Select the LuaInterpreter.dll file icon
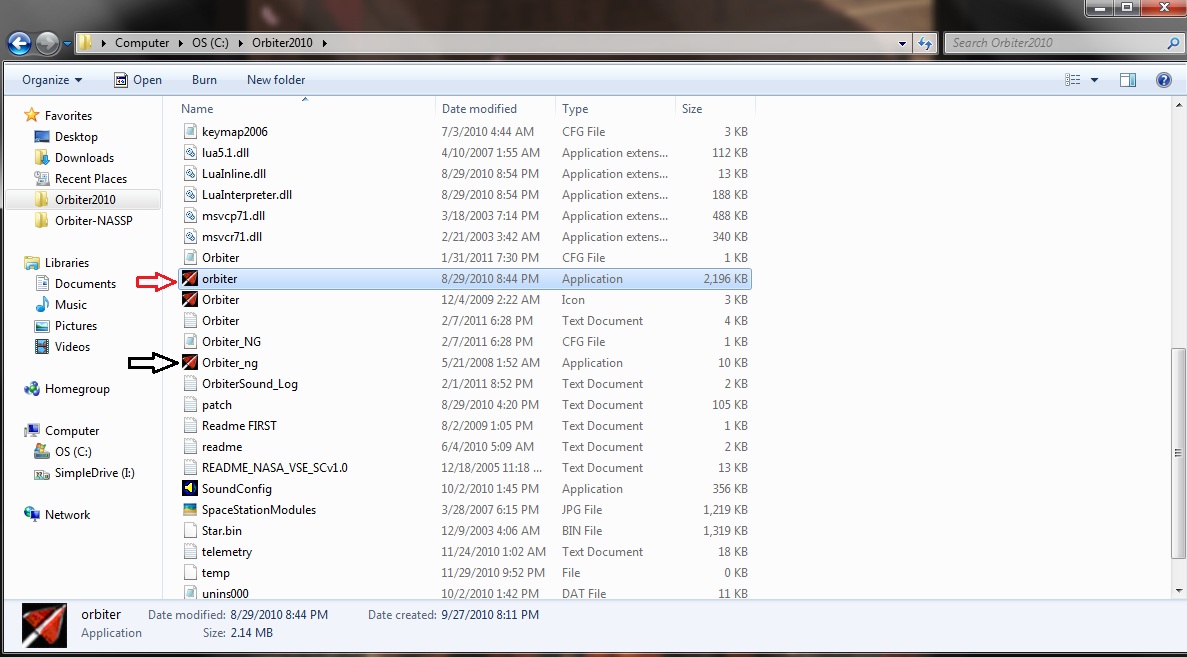 pos(190,195)
